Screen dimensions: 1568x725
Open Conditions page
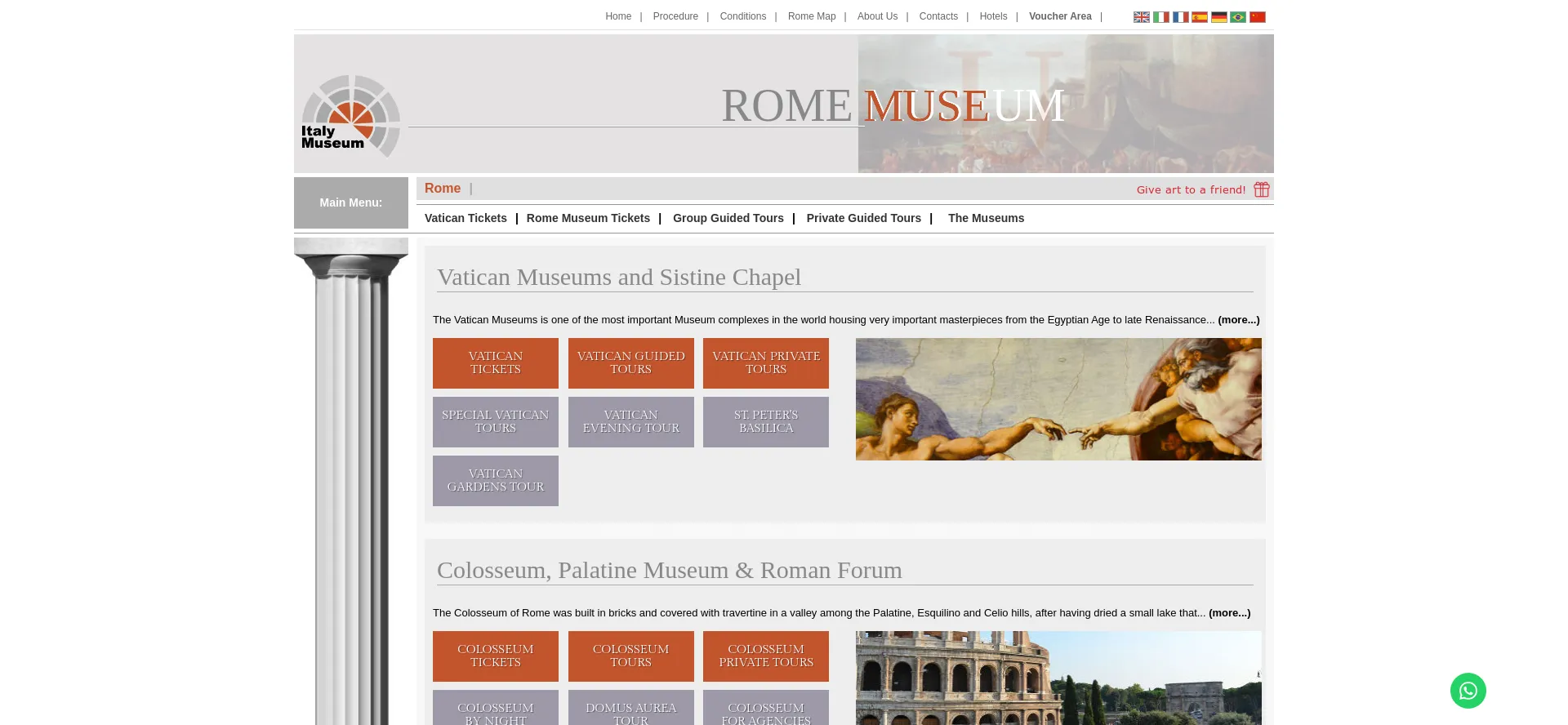[x=743, y=16]
